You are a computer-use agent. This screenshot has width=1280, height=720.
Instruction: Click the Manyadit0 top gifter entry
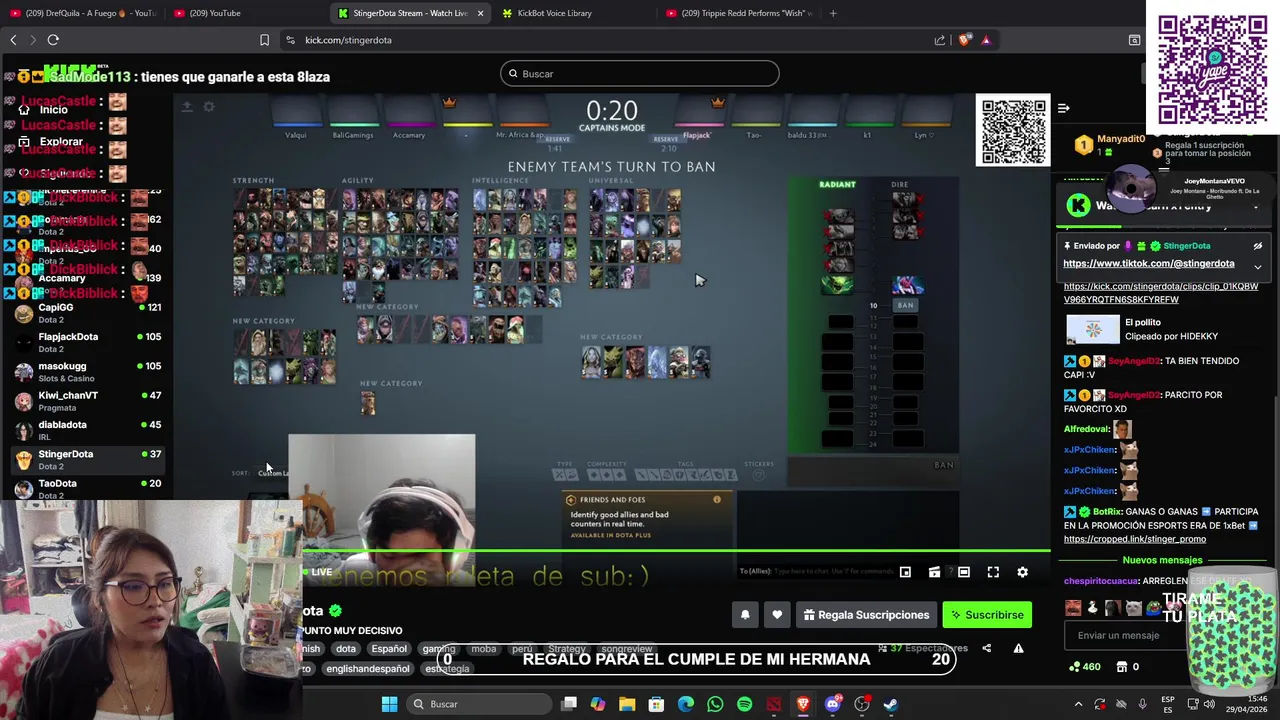[1112, 144]
